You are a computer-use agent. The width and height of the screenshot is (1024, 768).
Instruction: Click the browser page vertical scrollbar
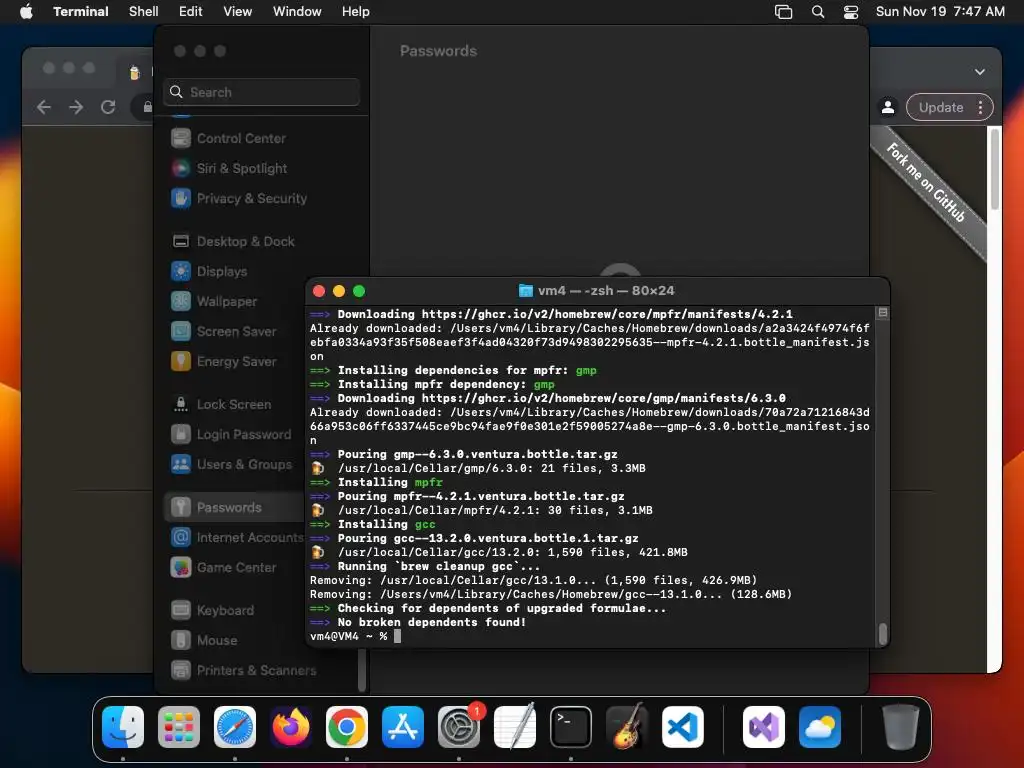coord(995,169)
